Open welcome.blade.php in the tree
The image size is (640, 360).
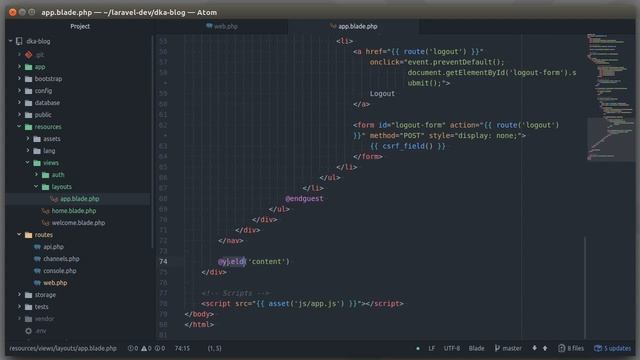[x=78, y=223]
